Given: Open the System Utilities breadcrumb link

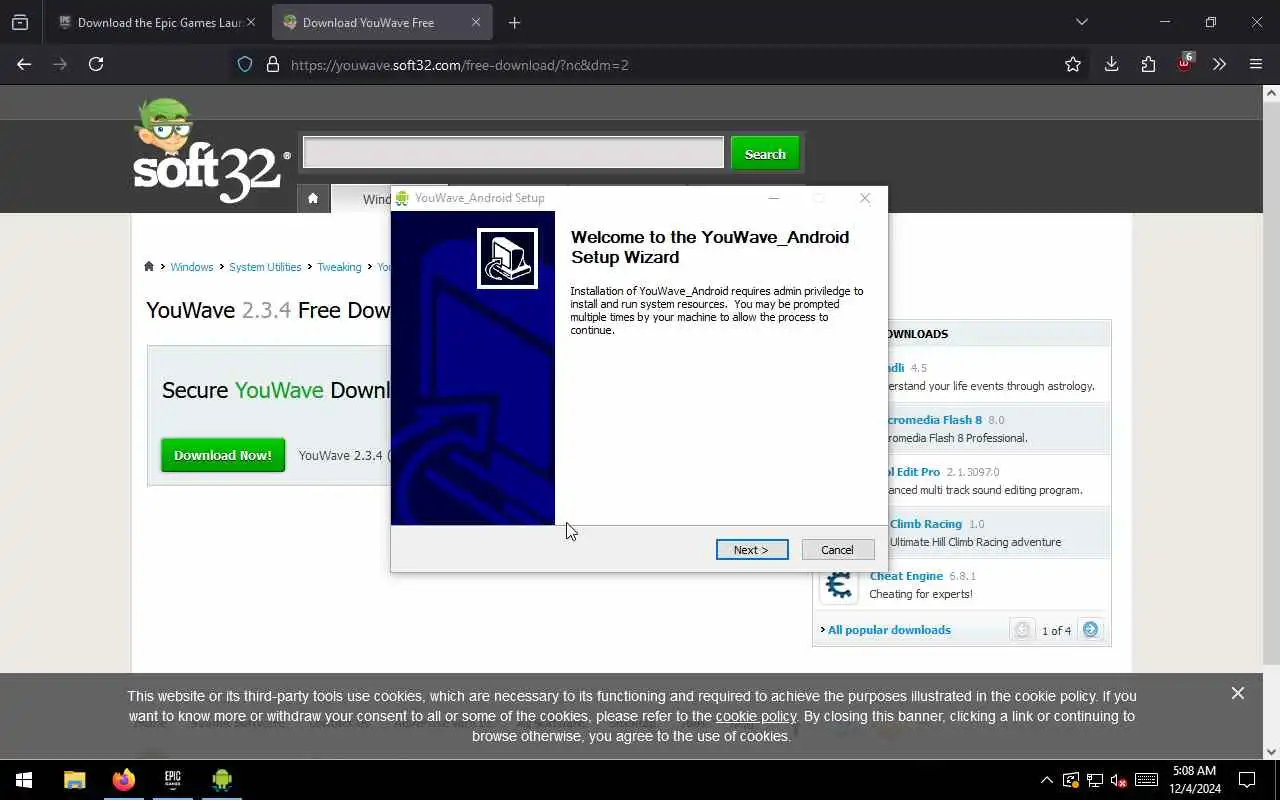Looking at the screenshot, I should (265, 267).
